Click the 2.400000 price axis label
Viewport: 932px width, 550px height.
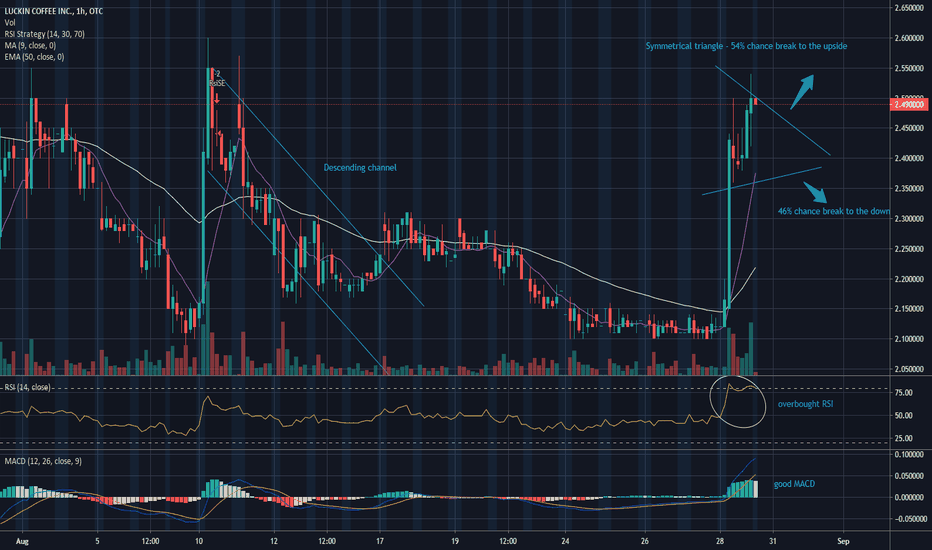click(909, 159)
